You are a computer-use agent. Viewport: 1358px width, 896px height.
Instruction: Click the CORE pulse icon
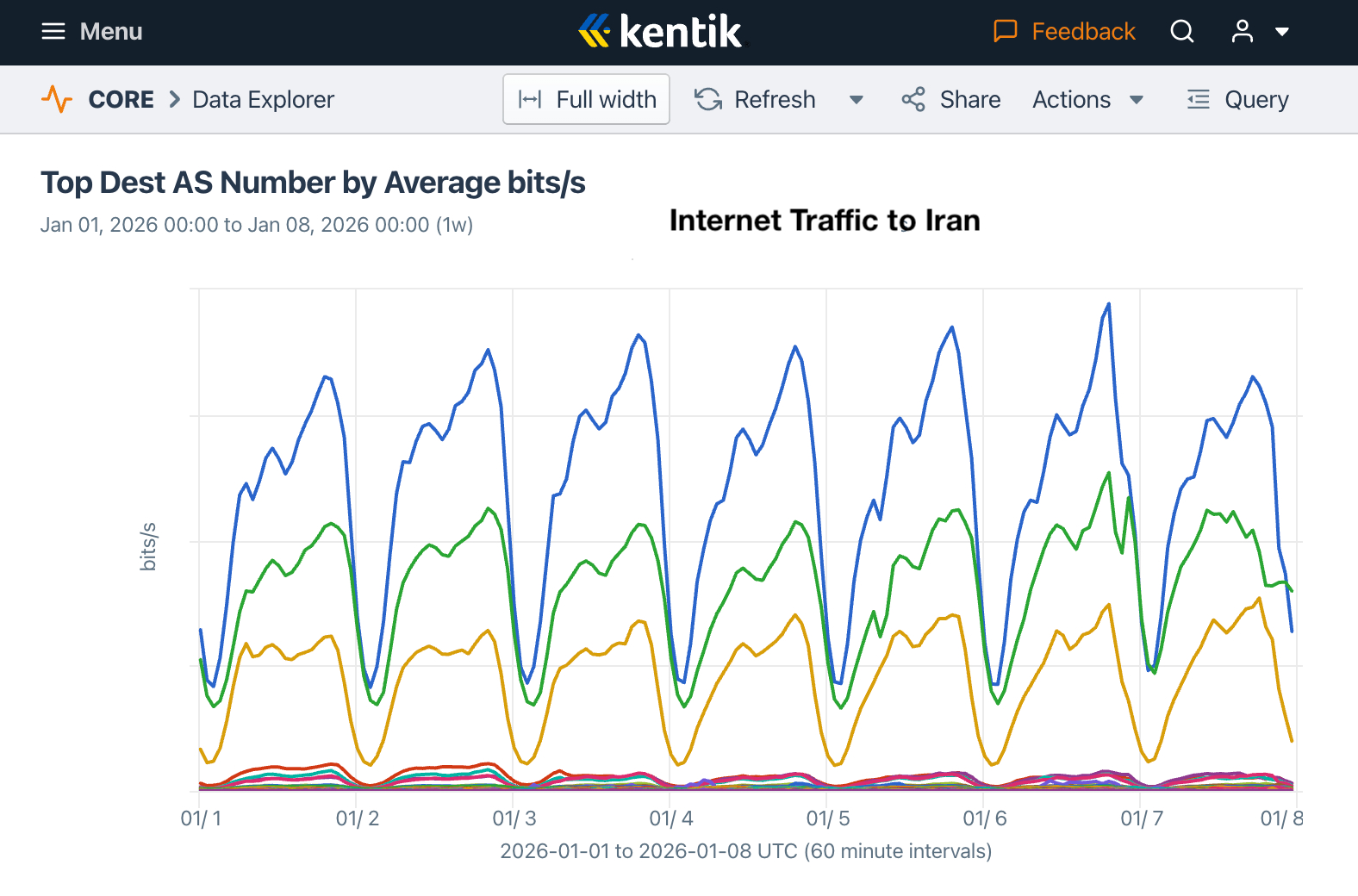[x=57, y=100]
